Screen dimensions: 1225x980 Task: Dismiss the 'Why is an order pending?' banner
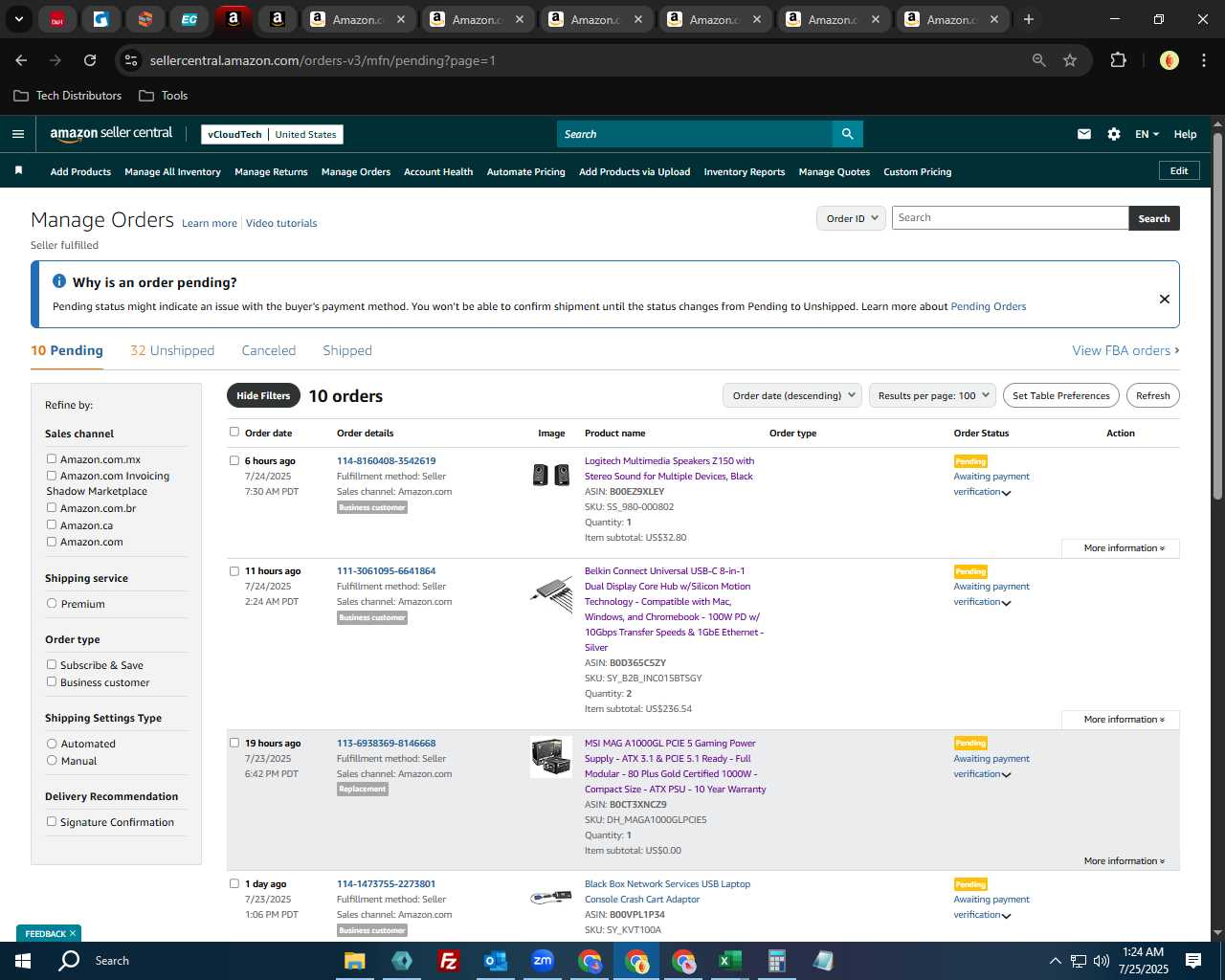(x=1165, y=299)
